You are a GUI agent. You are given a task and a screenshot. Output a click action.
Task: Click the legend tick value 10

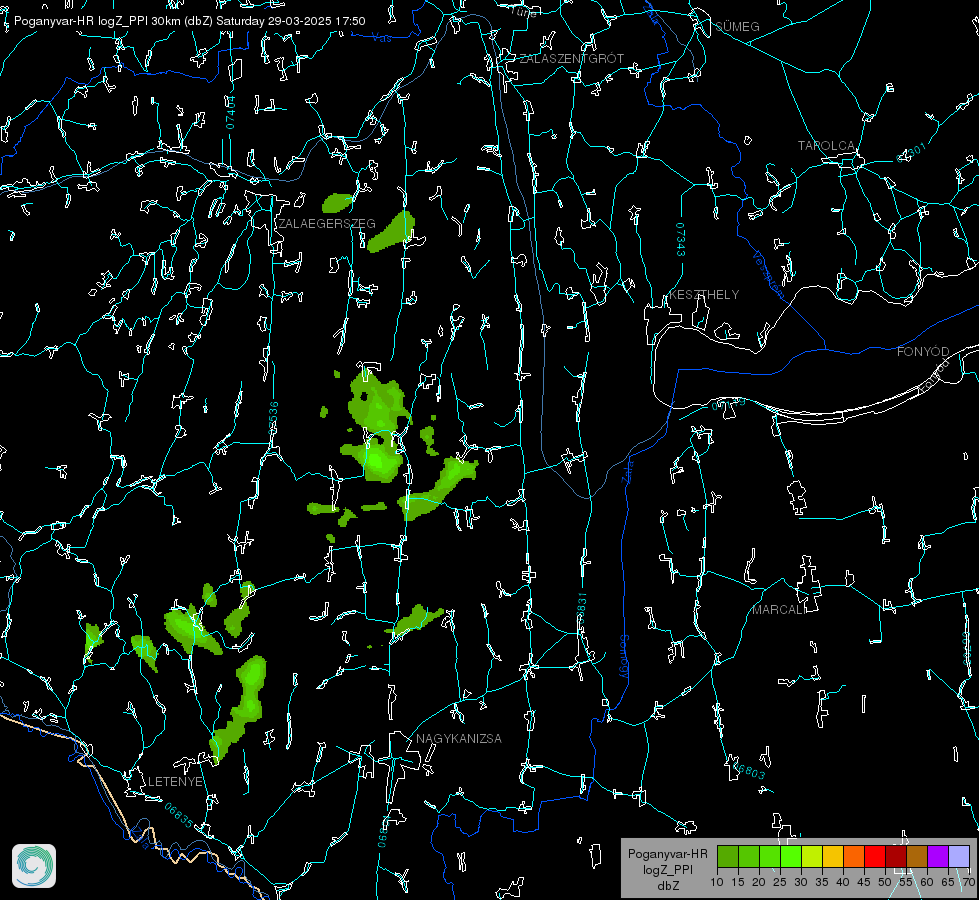(717, 882)
